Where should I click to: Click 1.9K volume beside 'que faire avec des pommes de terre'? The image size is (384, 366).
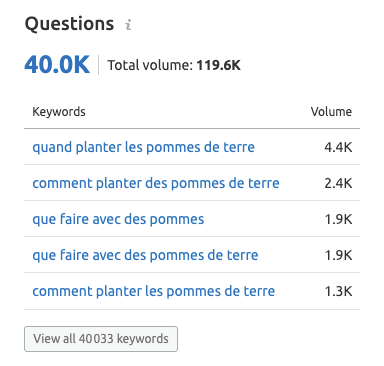(x=338, y=255)
